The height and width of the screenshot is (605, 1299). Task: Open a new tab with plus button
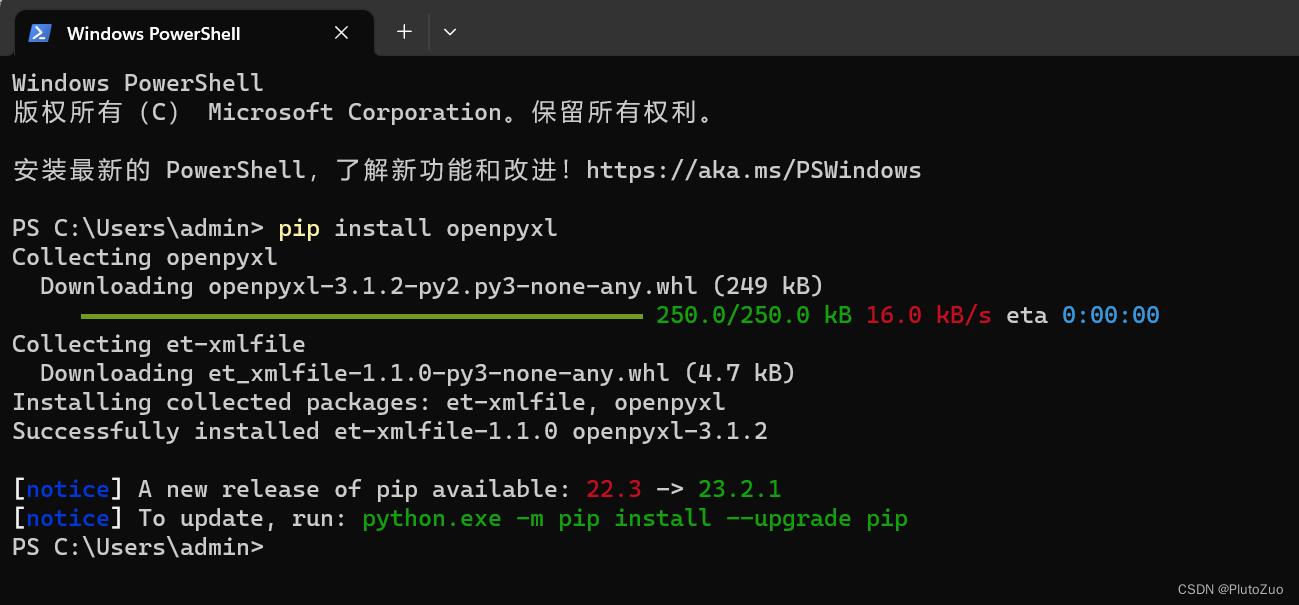404,32
